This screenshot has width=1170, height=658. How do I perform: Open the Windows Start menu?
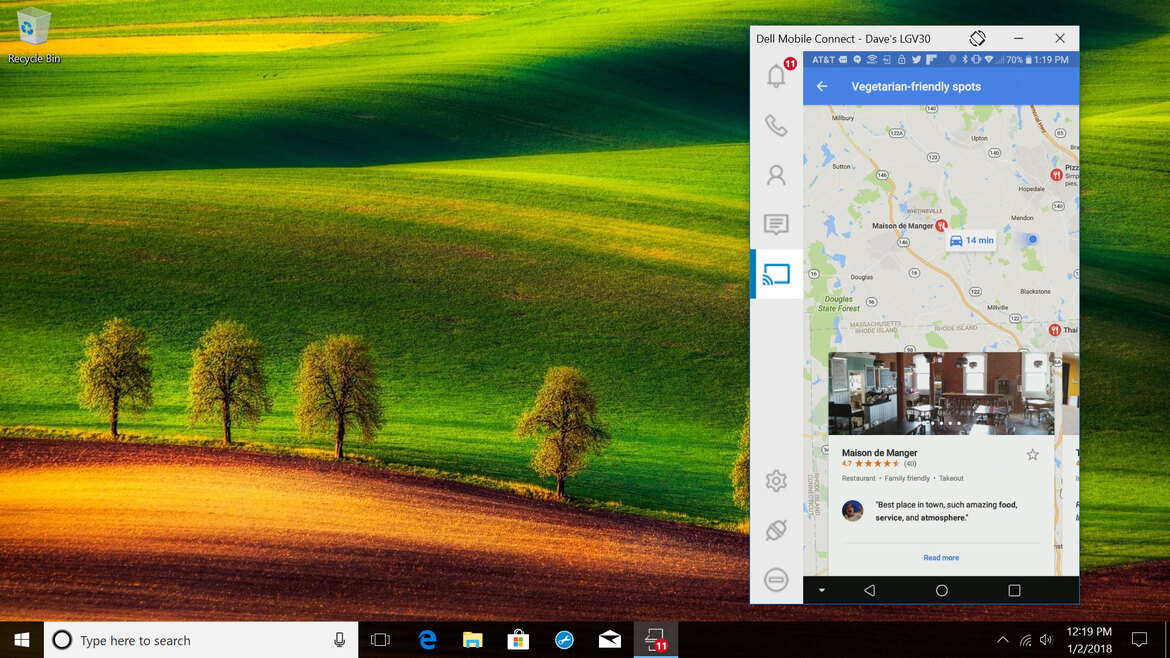click(x=22, y=640)
